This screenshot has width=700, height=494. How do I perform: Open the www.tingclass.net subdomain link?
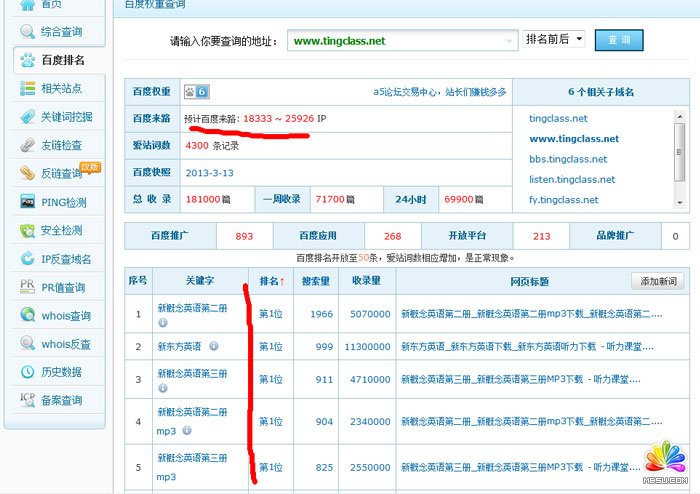pos(574,139)
